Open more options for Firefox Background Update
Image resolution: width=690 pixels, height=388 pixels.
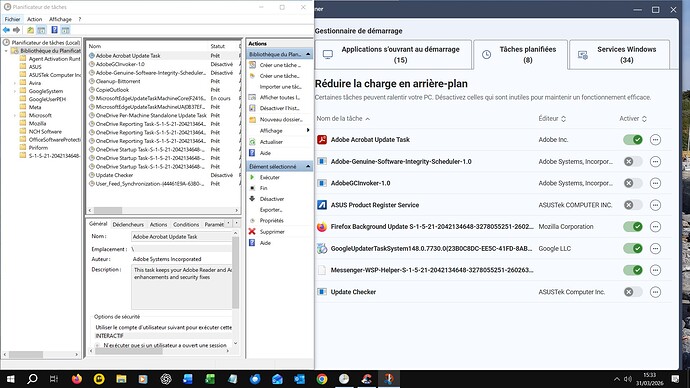[655, 227]
